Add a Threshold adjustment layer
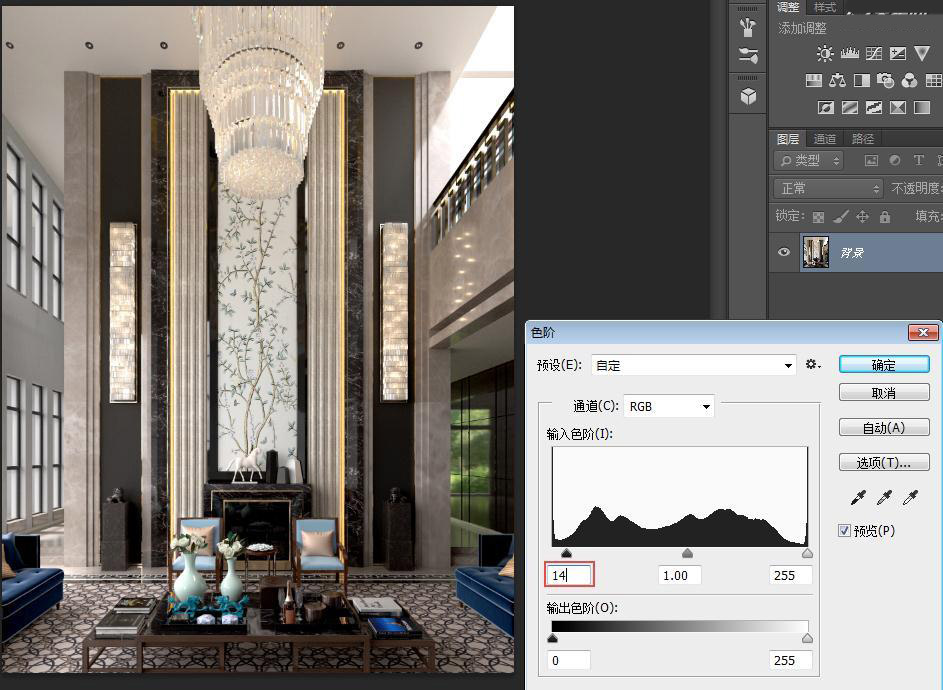Screen dimensions: 943x690 pos(874,108)
